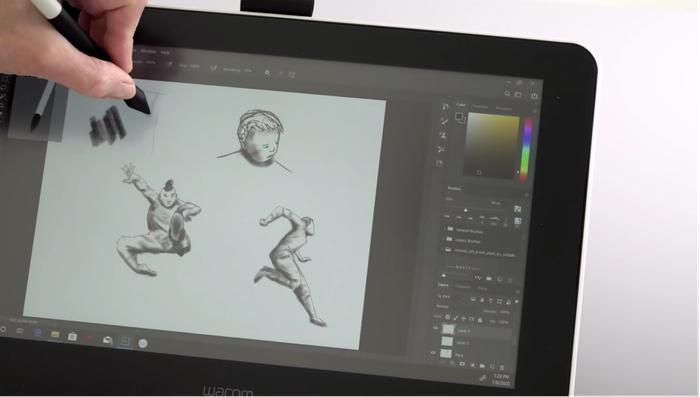Select the middle layer thumbnail

[447, 342]
